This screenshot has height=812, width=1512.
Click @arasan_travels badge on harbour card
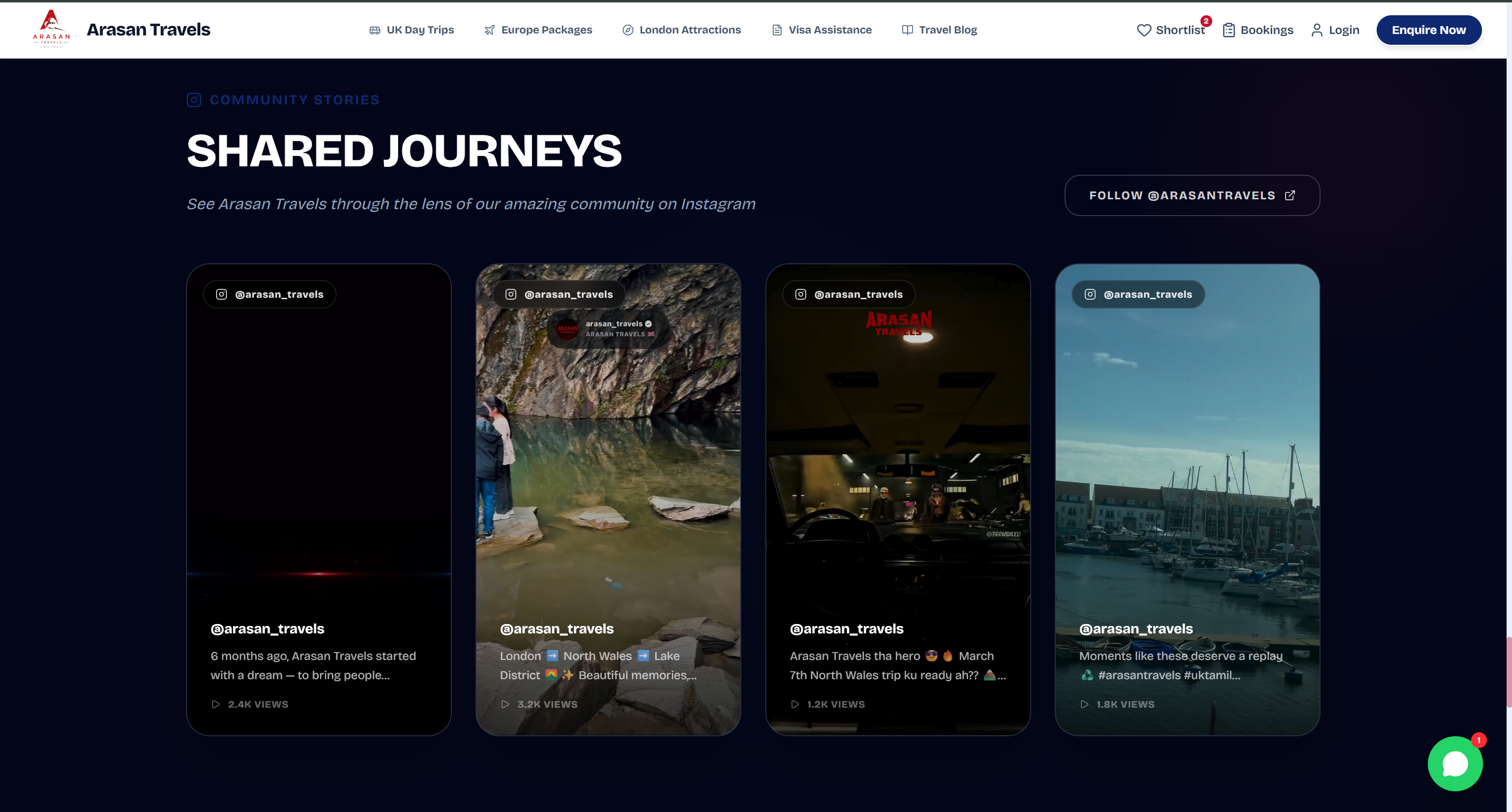pyautogui.click(x=1138, y=294)
